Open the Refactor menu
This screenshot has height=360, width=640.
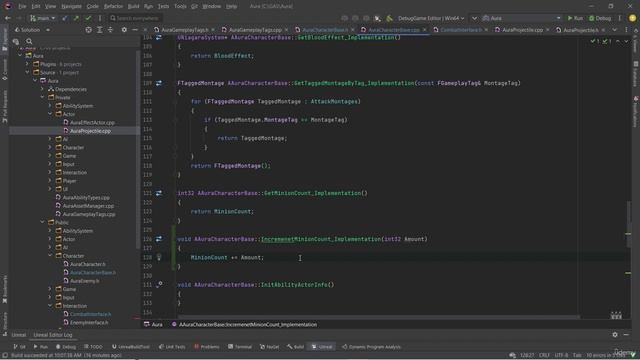pos(113,7)
